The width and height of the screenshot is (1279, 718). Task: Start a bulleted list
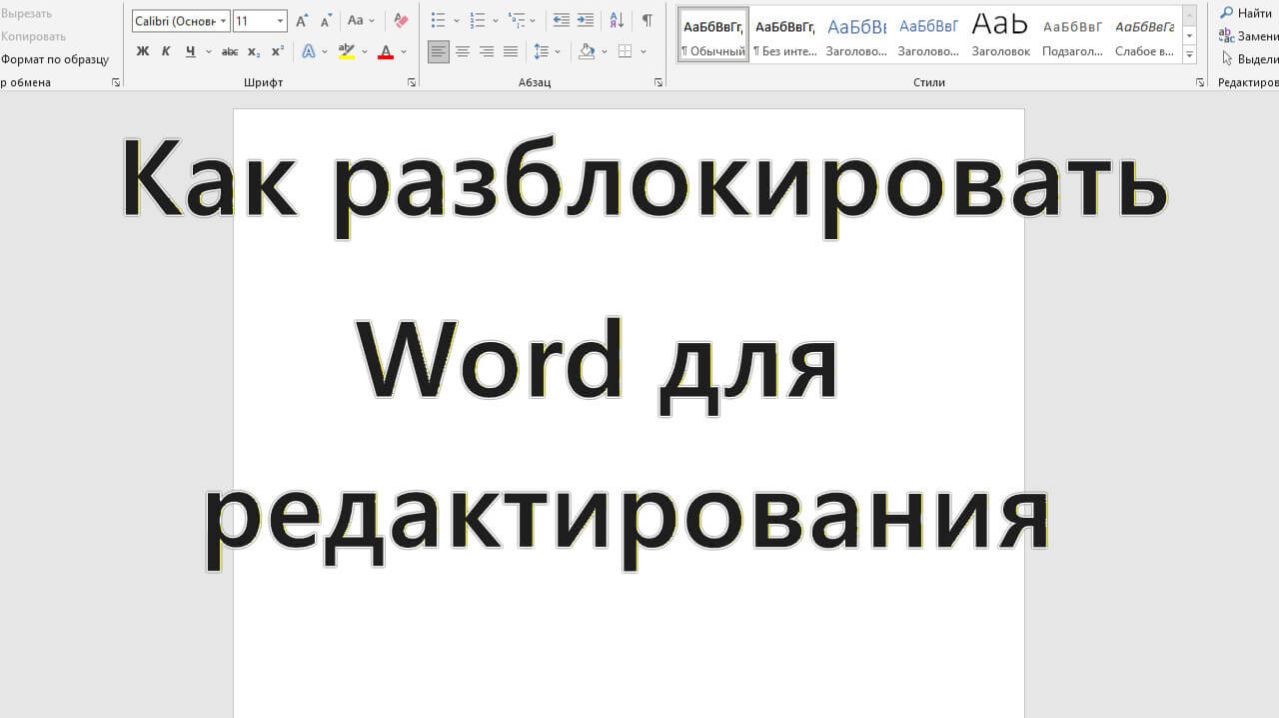click(x=438, y=20)
